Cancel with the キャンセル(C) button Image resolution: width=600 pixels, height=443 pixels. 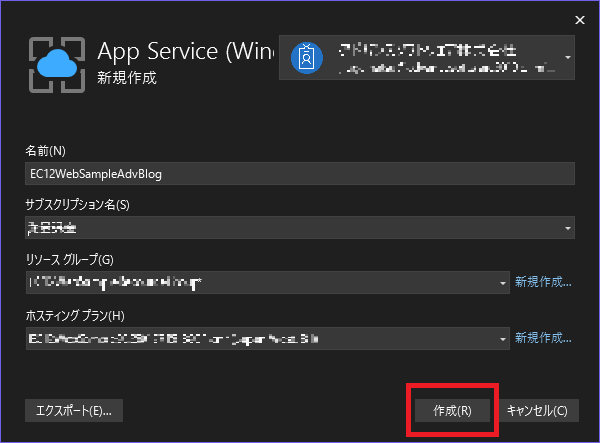click(x=537, y=410)
